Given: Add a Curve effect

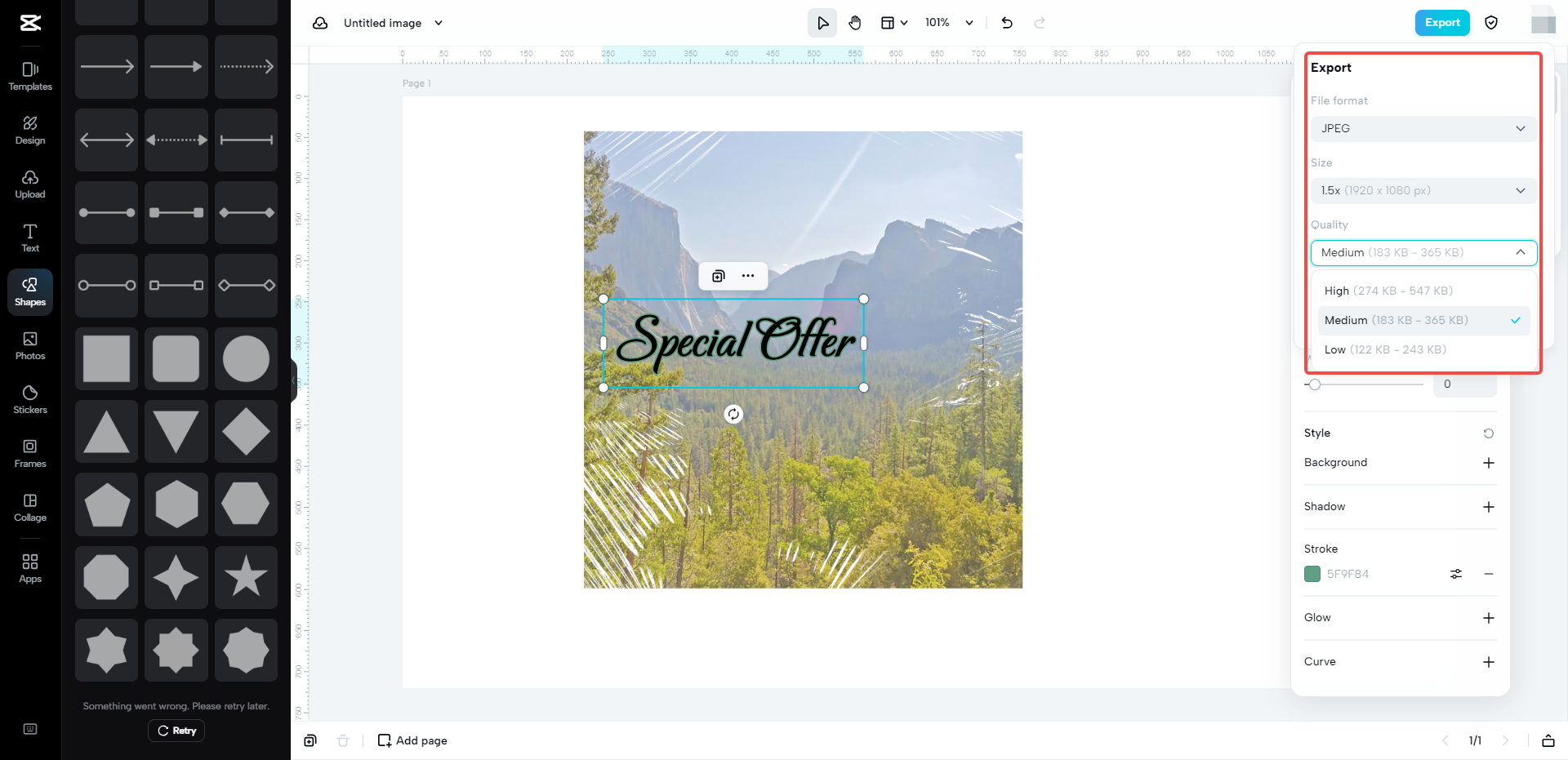Looking at the screenshot, I should [1489, 662].
